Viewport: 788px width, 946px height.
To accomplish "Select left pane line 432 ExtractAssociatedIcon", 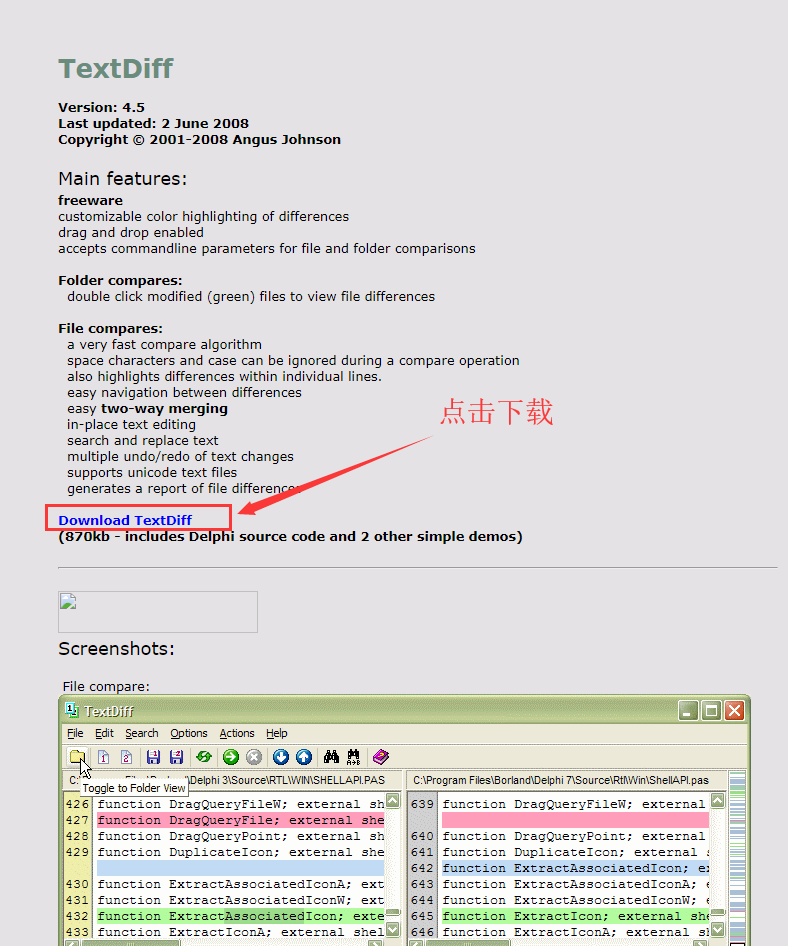I will click(x=240, y=916).
